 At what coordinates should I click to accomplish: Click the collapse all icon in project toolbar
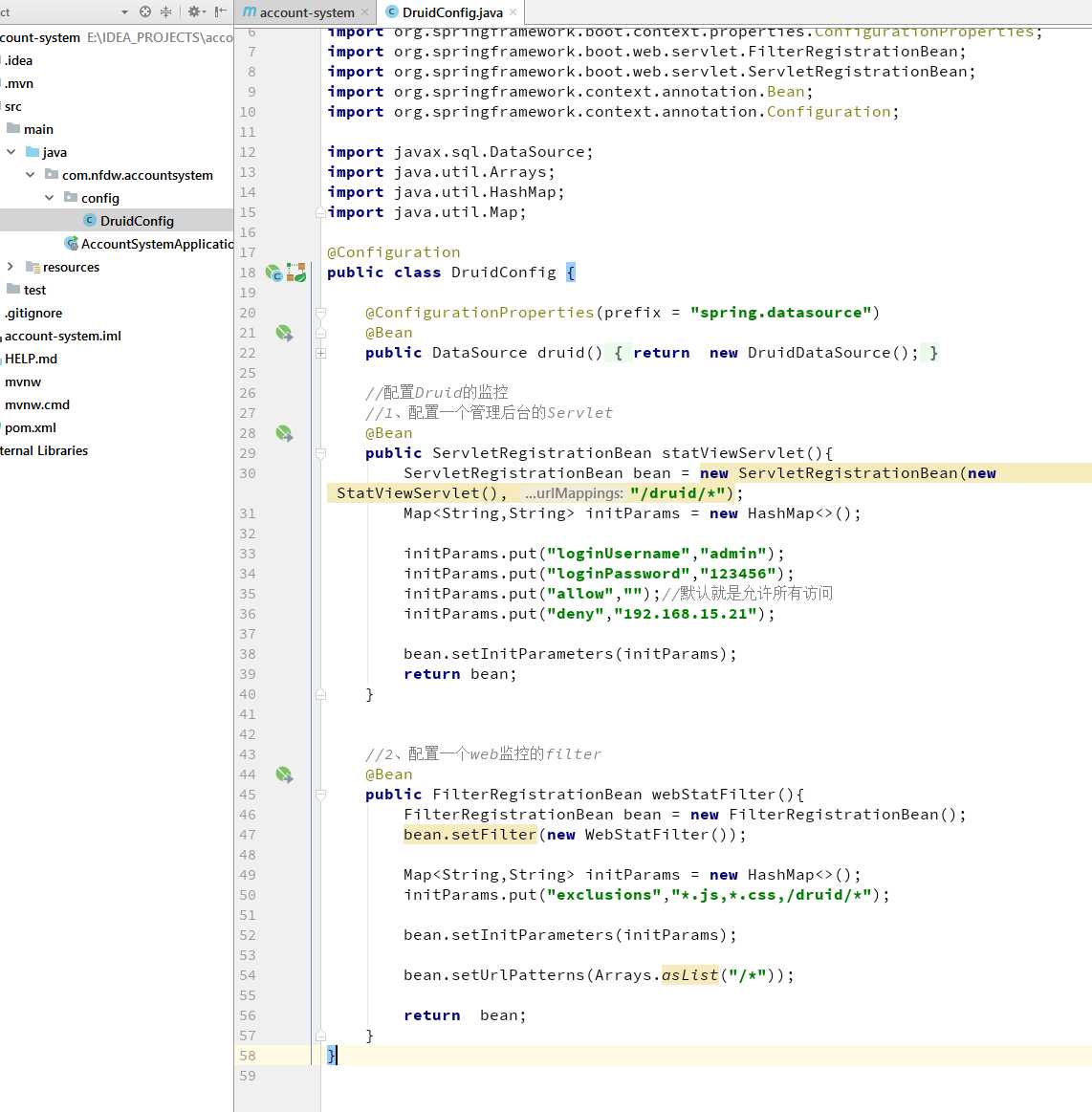tap(166, 11)
